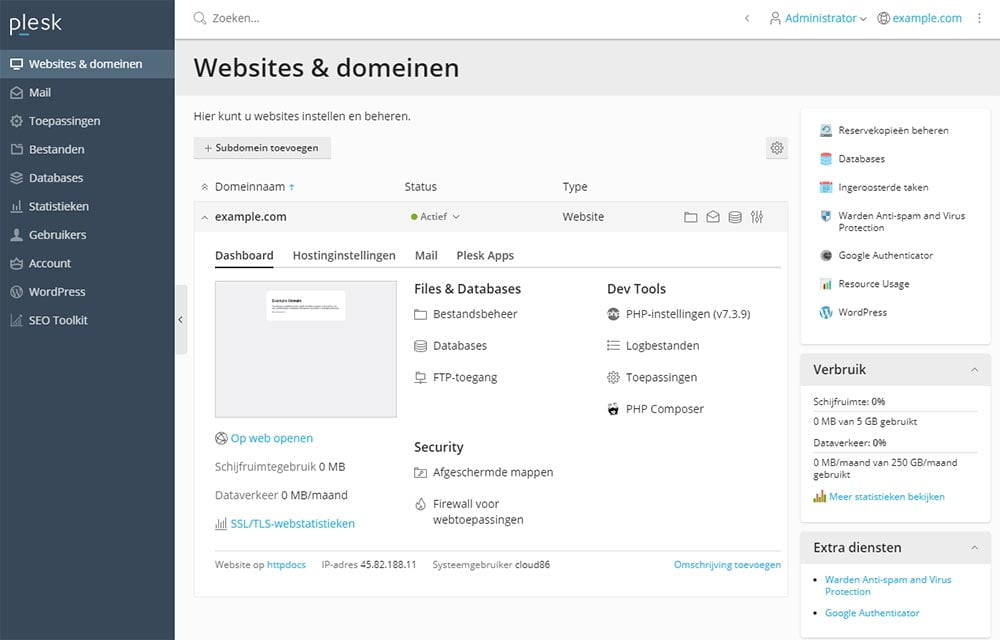Viewport: 1000px width, 640px height.
Task: Open the Mail icon on the example.com row
Action: [714, 216]
